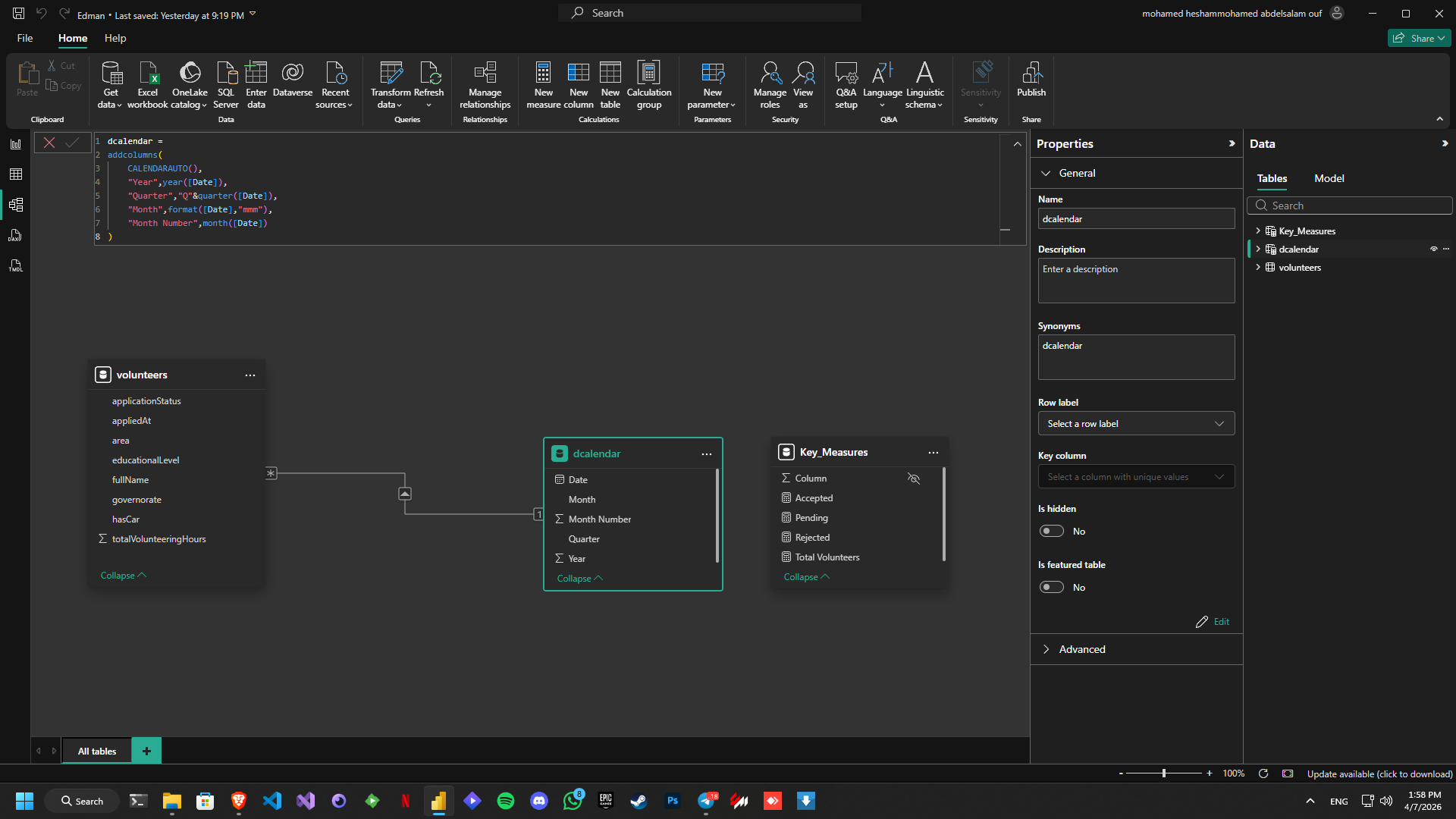Open the Row label dropdown
Image resolution: width=1456 pixels, height=819 pixels.
coord(1135,424)
